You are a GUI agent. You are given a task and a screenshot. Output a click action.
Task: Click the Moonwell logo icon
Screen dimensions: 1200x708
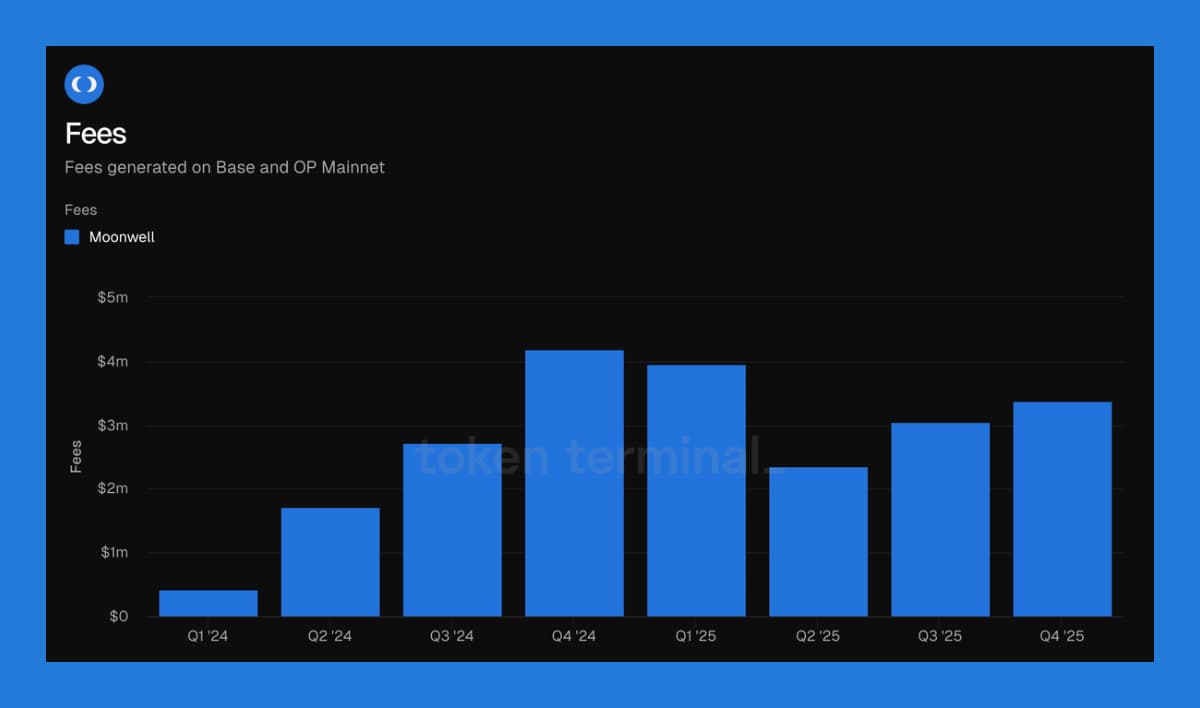click(x=84, y=84)
